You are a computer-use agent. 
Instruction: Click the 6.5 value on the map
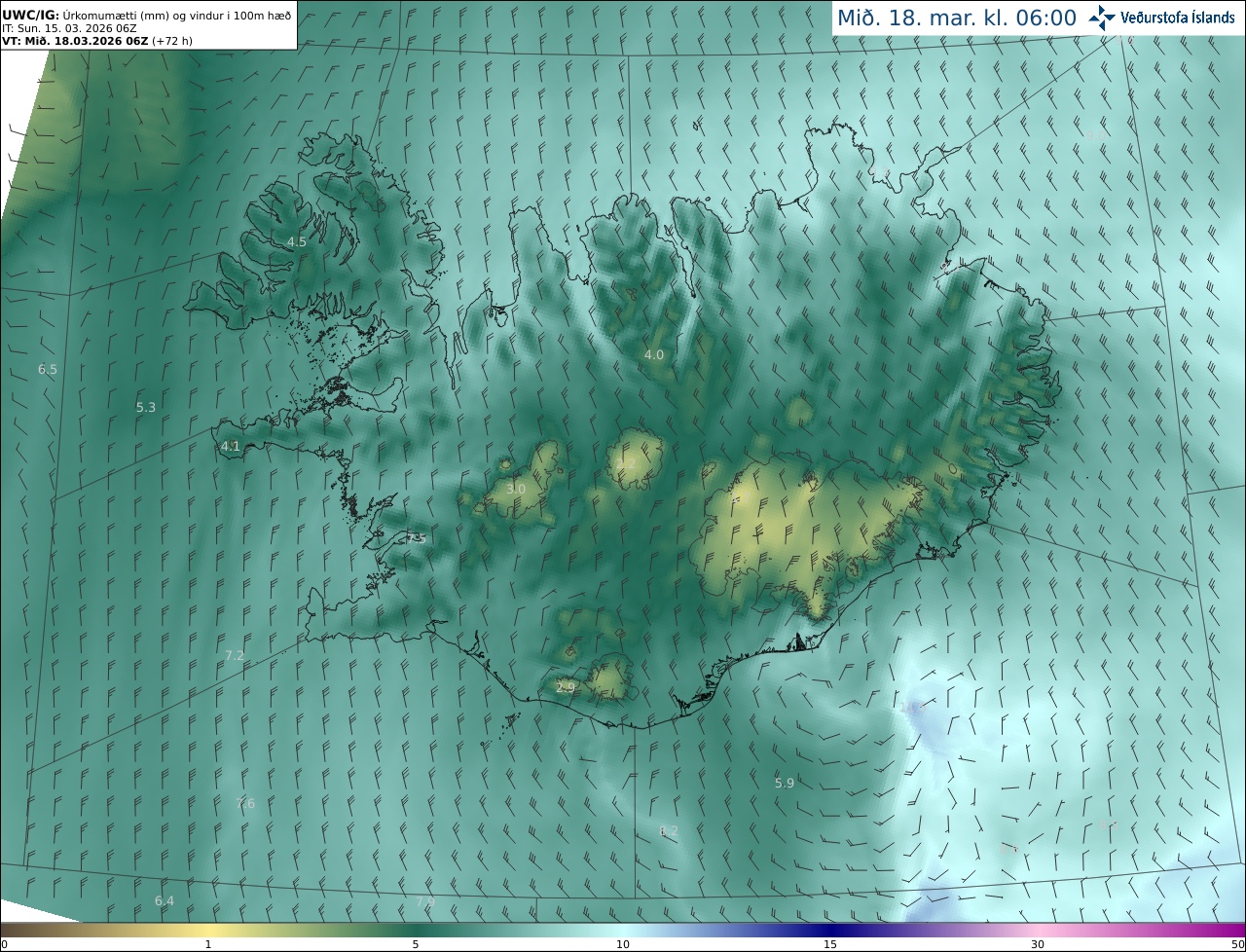48,369
